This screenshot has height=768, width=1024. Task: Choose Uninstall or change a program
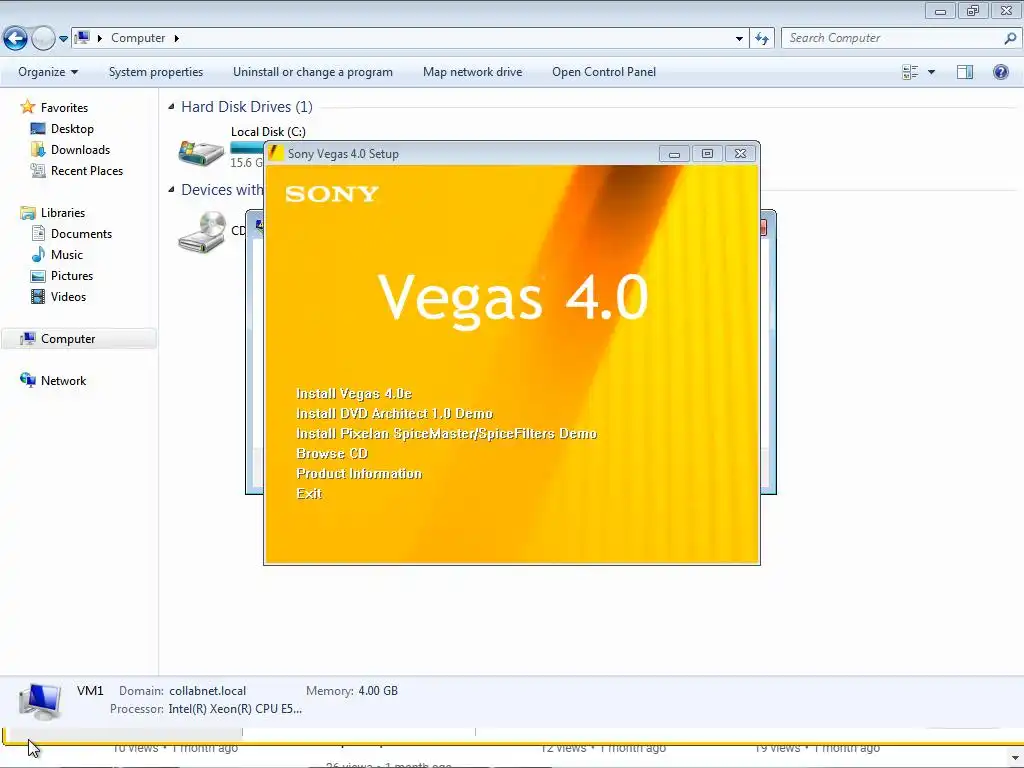(313, 72)
